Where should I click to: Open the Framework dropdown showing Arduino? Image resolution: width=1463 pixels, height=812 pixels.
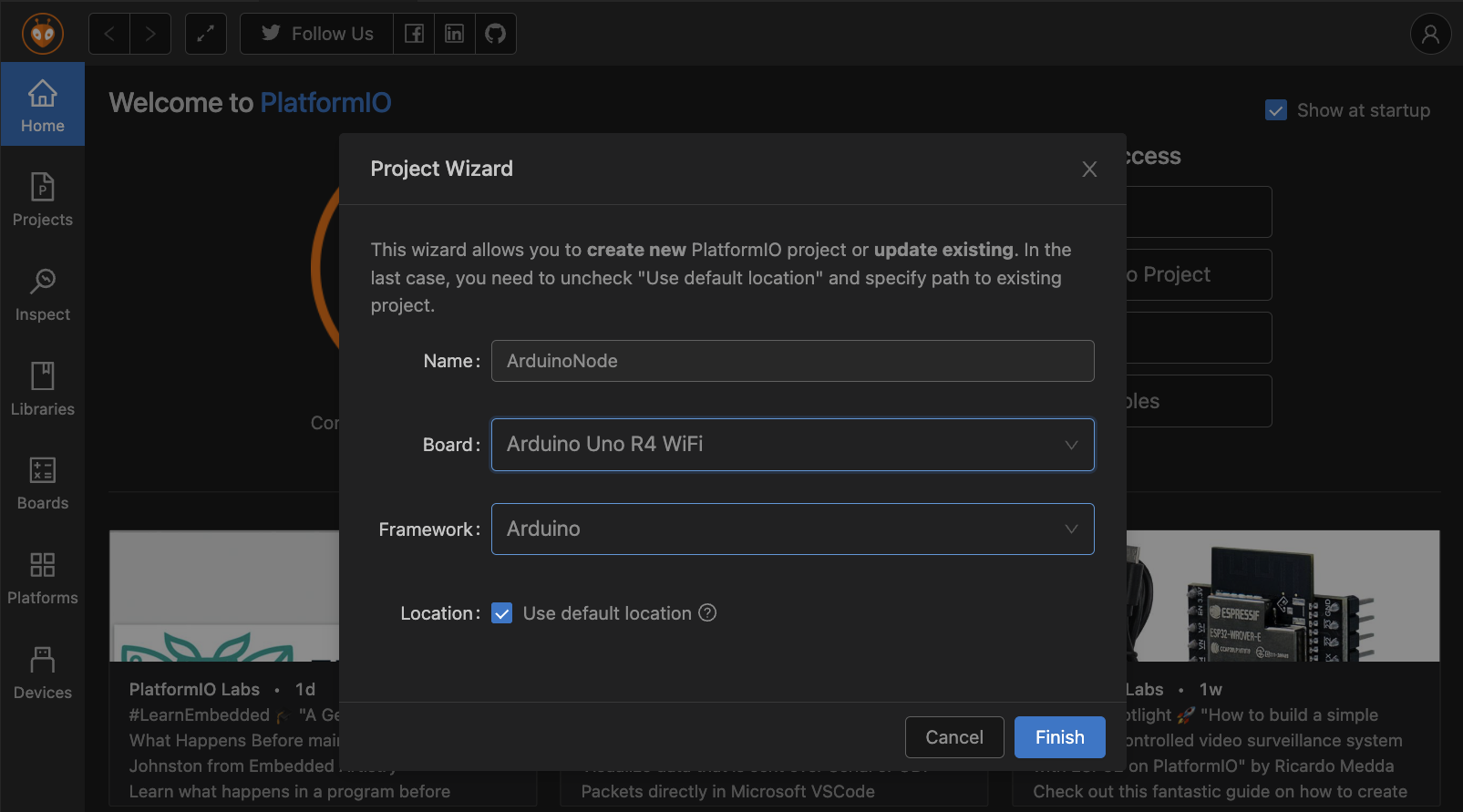pyautogui.click(x=792, y=529)
